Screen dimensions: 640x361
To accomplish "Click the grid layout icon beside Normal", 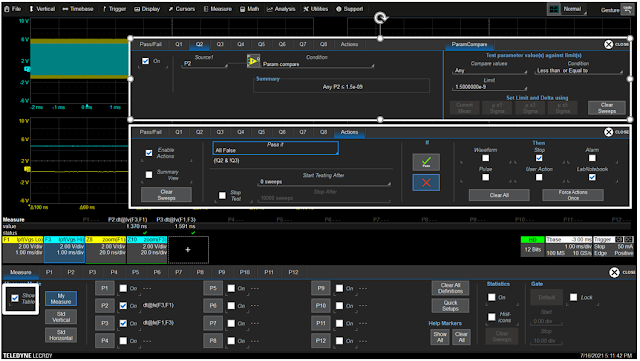I will click(x=553, y=9).
